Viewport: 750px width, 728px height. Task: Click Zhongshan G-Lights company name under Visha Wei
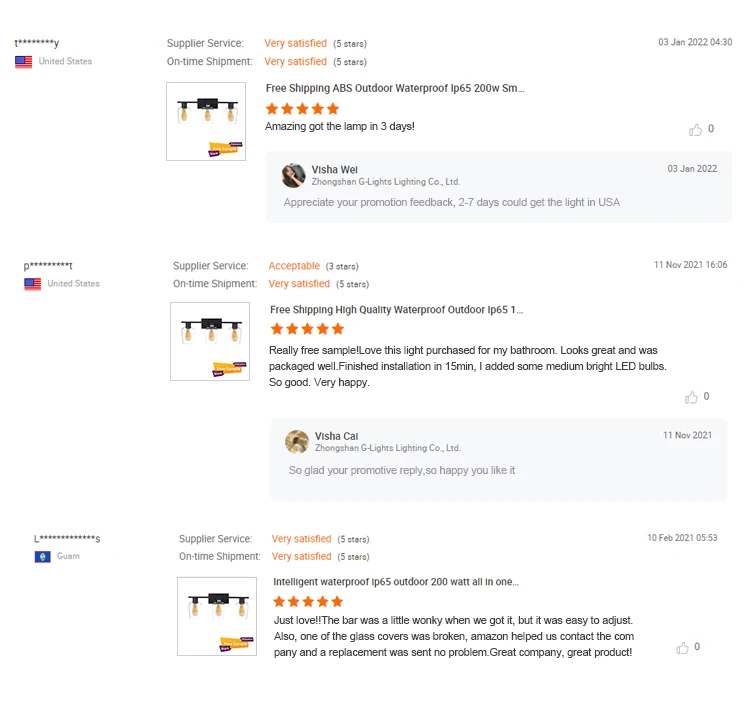coord(386,182)
